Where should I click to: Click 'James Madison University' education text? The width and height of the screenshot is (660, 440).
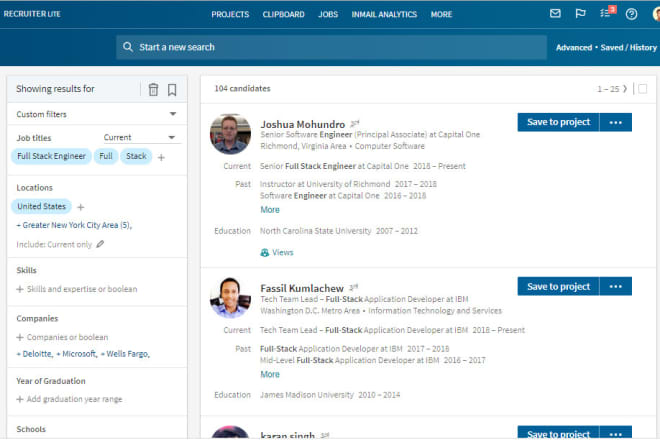pyautogui.click(x=307, y=395)
